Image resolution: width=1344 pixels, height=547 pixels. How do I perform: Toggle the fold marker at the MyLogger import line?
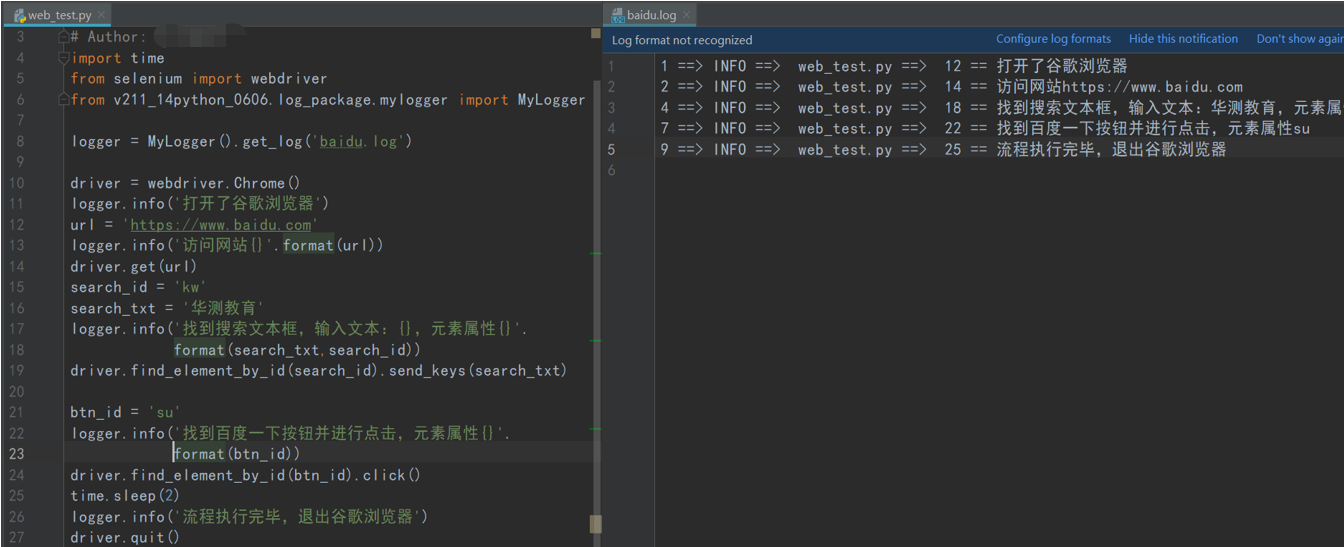(63, 99)
